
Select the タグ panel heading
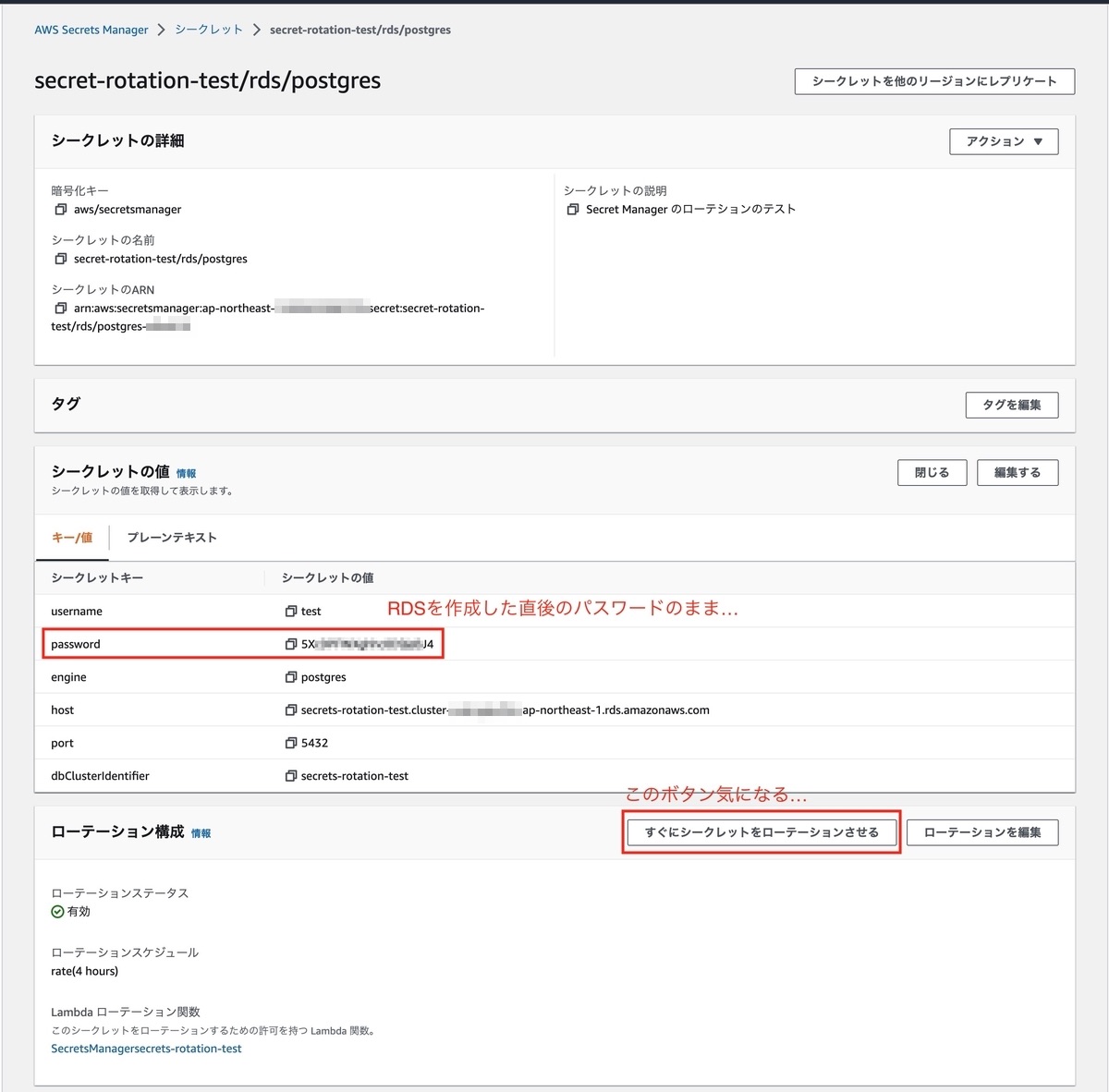[x=66, y=404]
